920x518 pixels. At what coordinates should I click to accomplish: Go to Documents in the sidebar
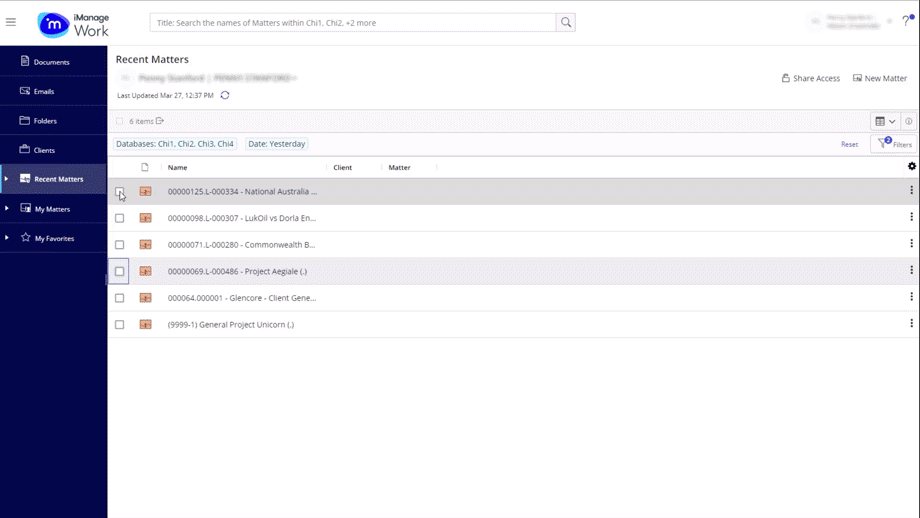pos(51,62)
